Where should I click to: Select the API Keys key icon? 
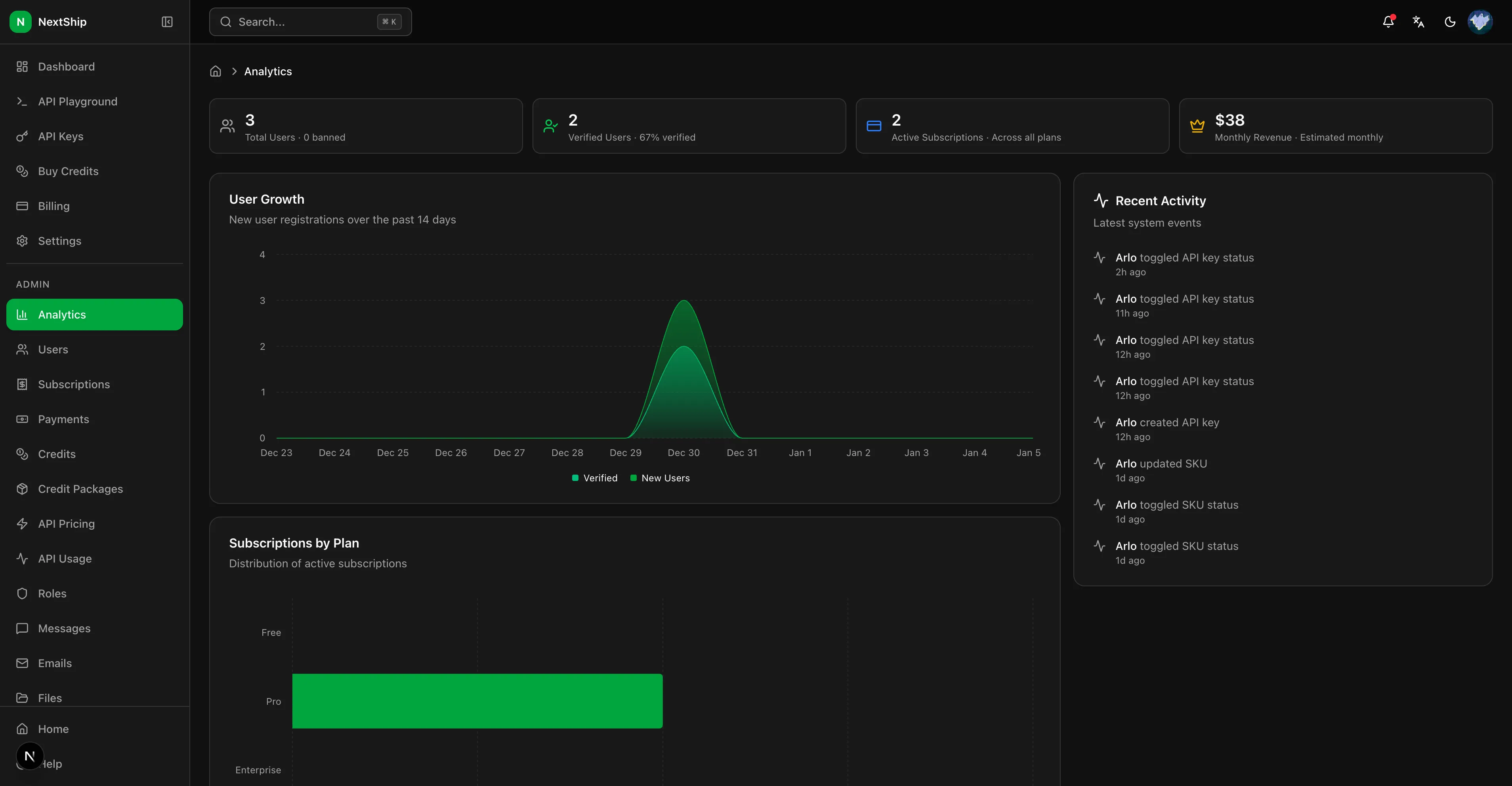point(22,135)
